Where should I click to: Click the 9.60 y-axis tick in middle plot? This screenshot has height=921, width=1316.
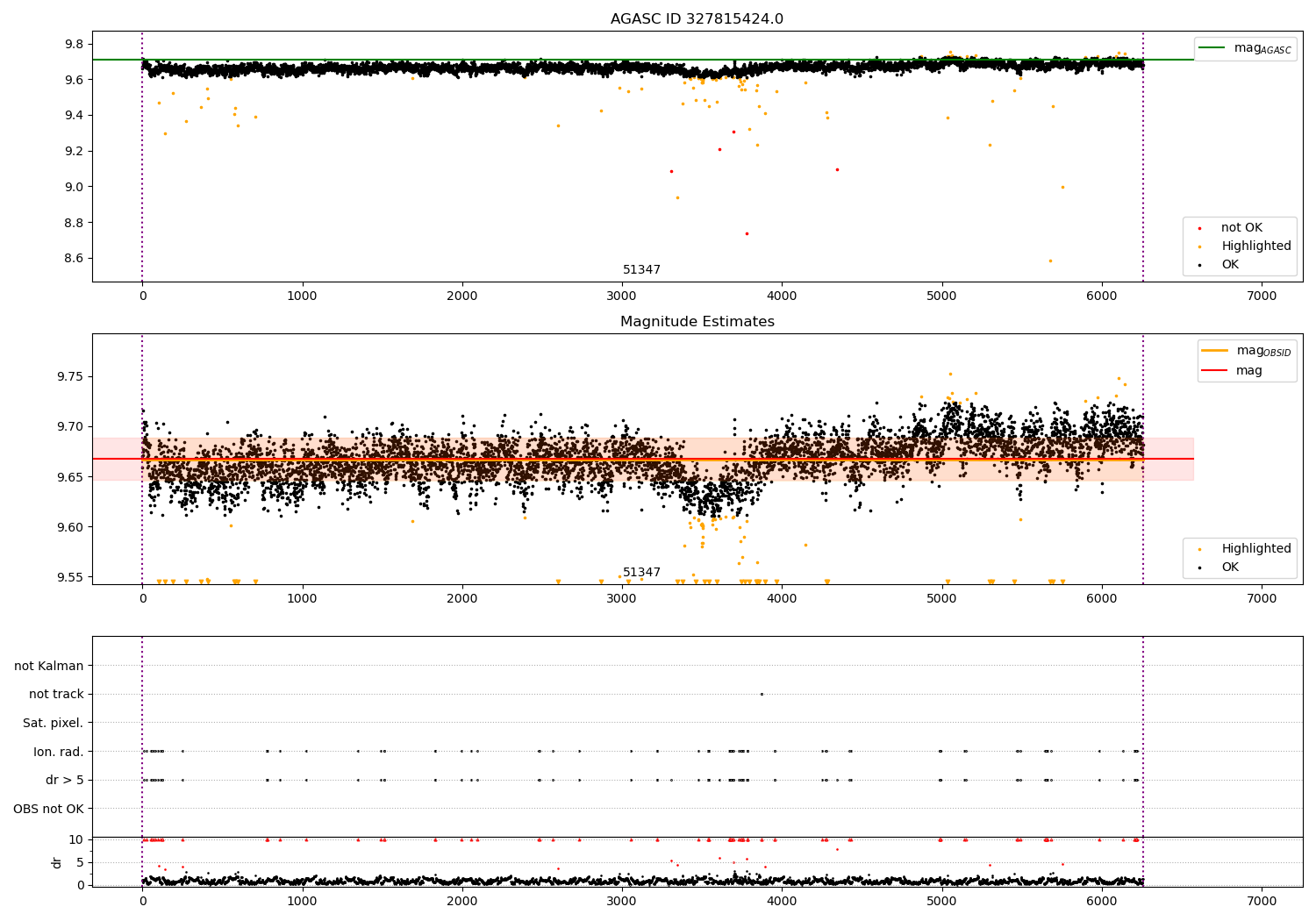(70, 527)
